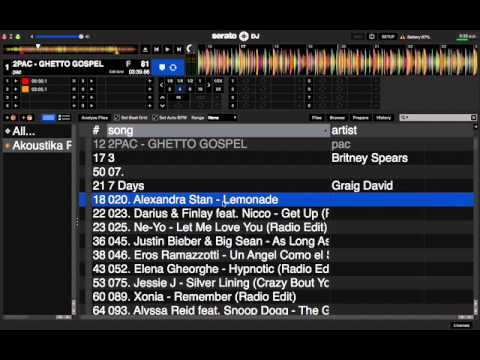Viewport: 480px width, 360px height.
Task: Open the Browse panel tab
Action: (337, 118)
